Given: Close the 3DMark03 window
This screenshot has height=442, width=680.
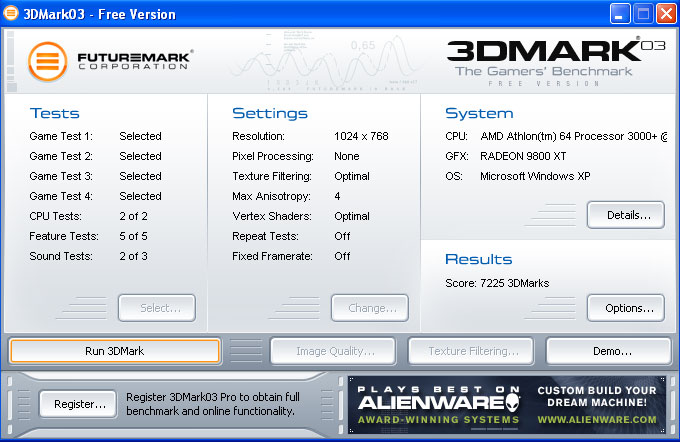Looking at the screenshot, I should [x=666, y=14].
